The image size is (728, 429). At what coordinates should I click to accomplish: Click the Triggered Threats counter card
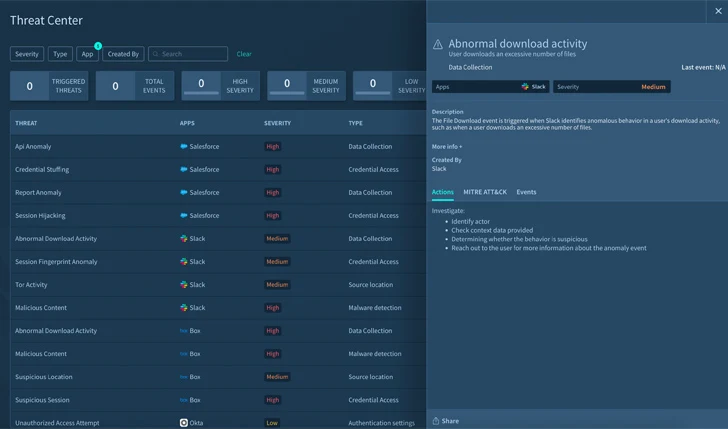(x=49, y=86)
